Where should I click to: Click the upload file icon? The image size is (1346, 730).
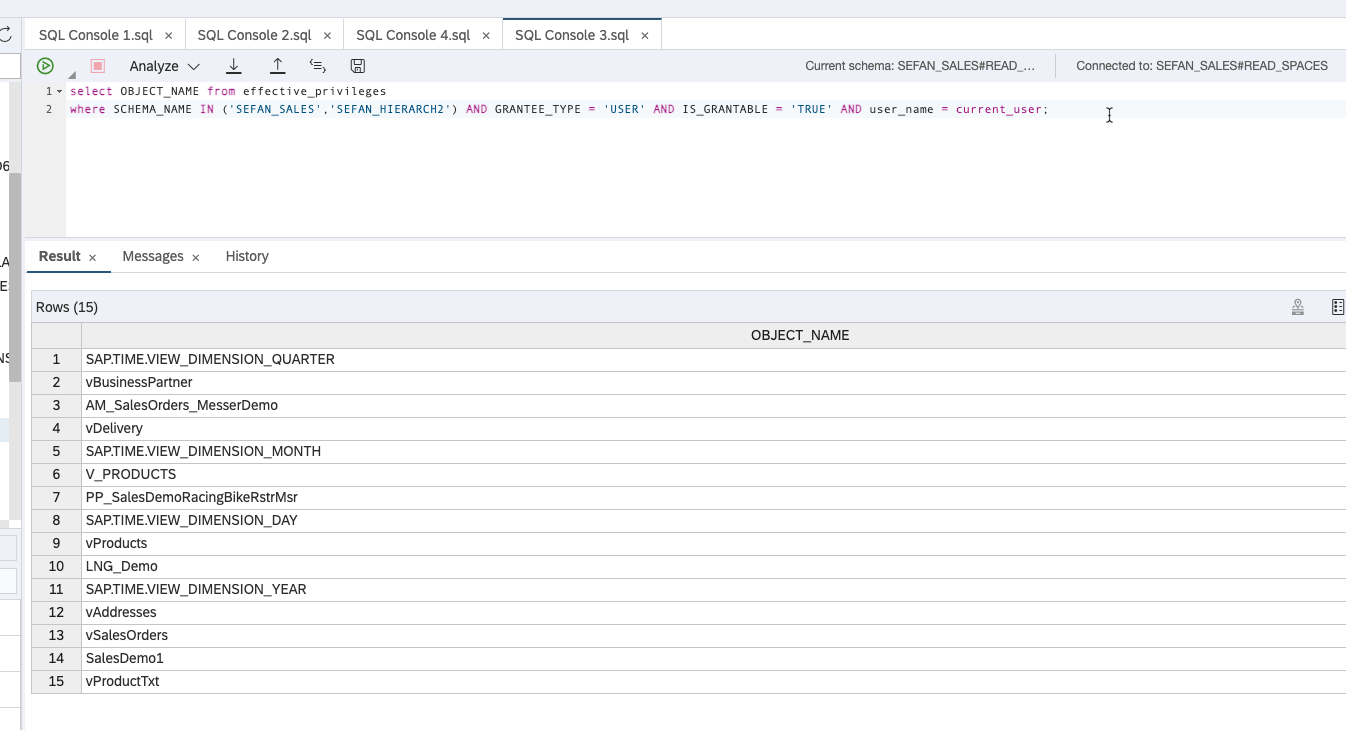276,65
